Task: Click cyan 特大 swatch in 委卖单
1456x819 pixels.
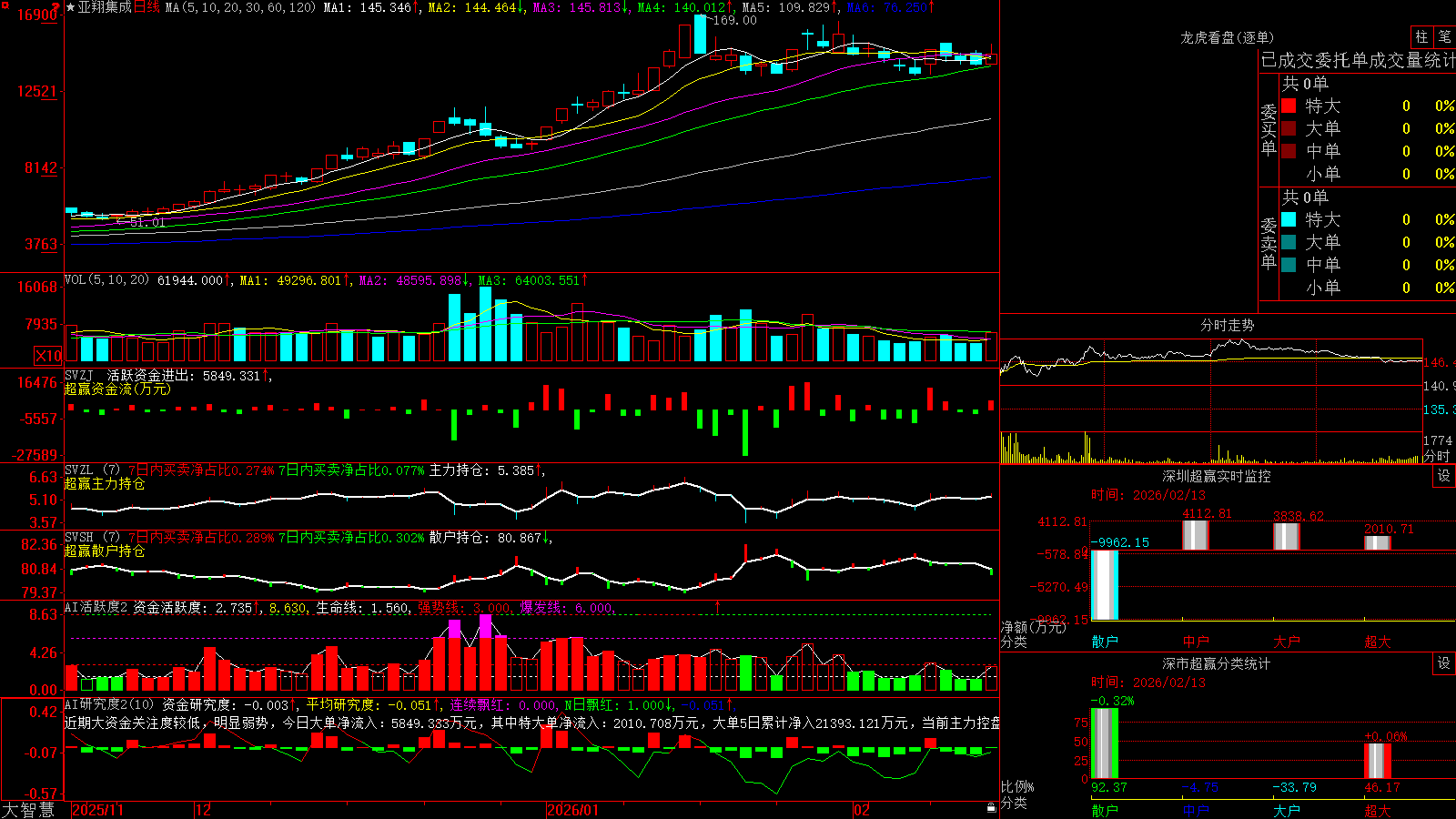Action: pyautogui.click(x=1289, y=219)
